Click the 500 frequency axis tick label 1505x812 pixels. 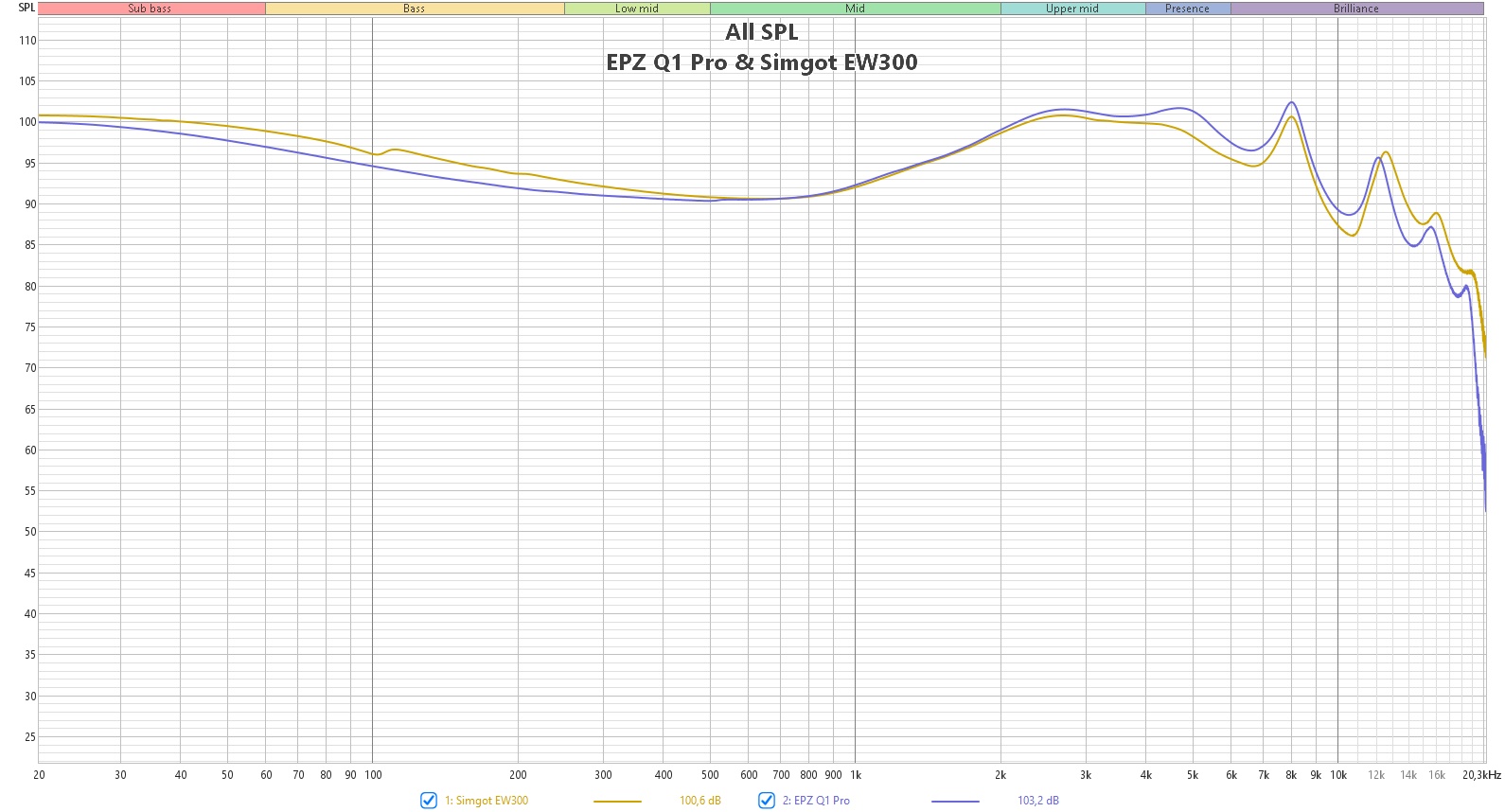pos(710,775)
